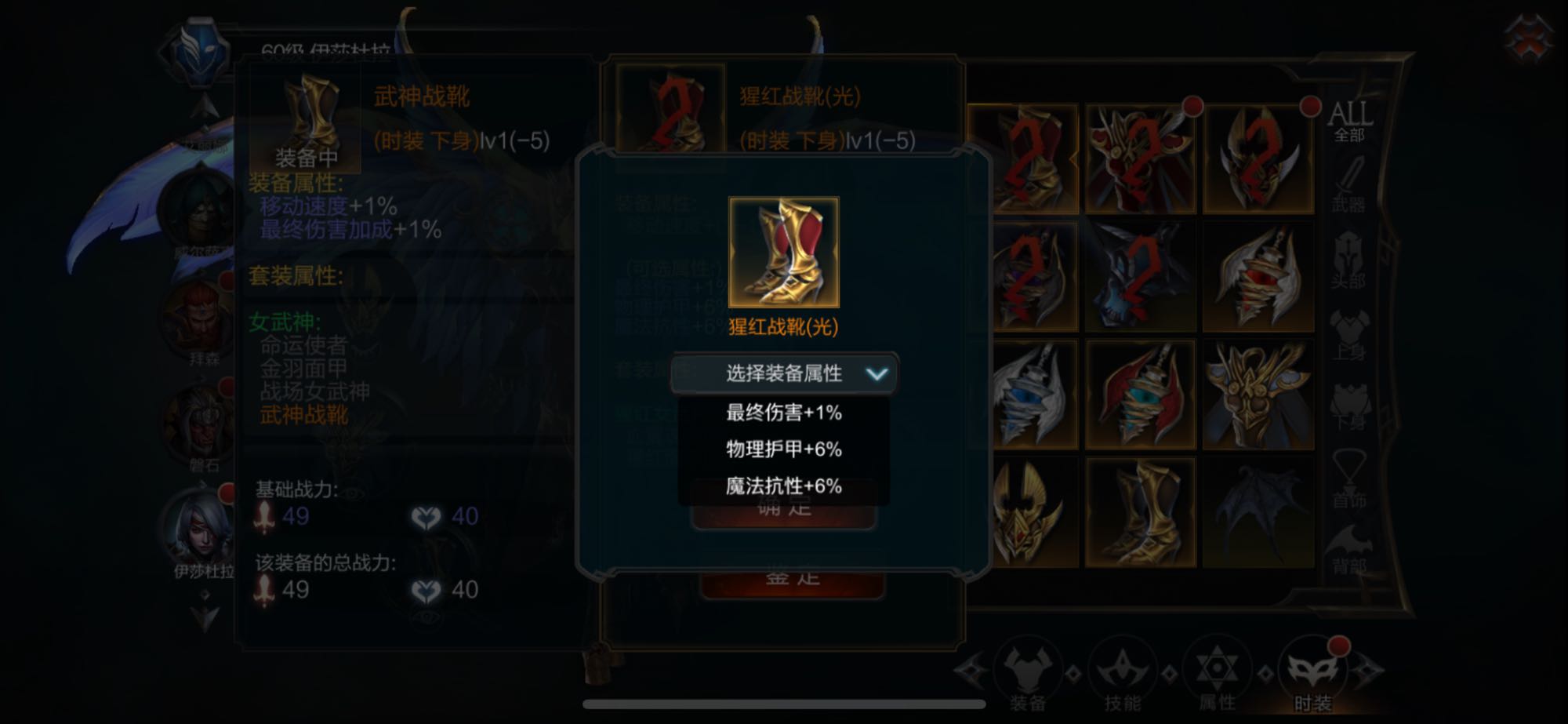This screenshot has height=724, width=1568.
Task: Filter costumes by 背部 wings icon
Action: [1348, 549]
